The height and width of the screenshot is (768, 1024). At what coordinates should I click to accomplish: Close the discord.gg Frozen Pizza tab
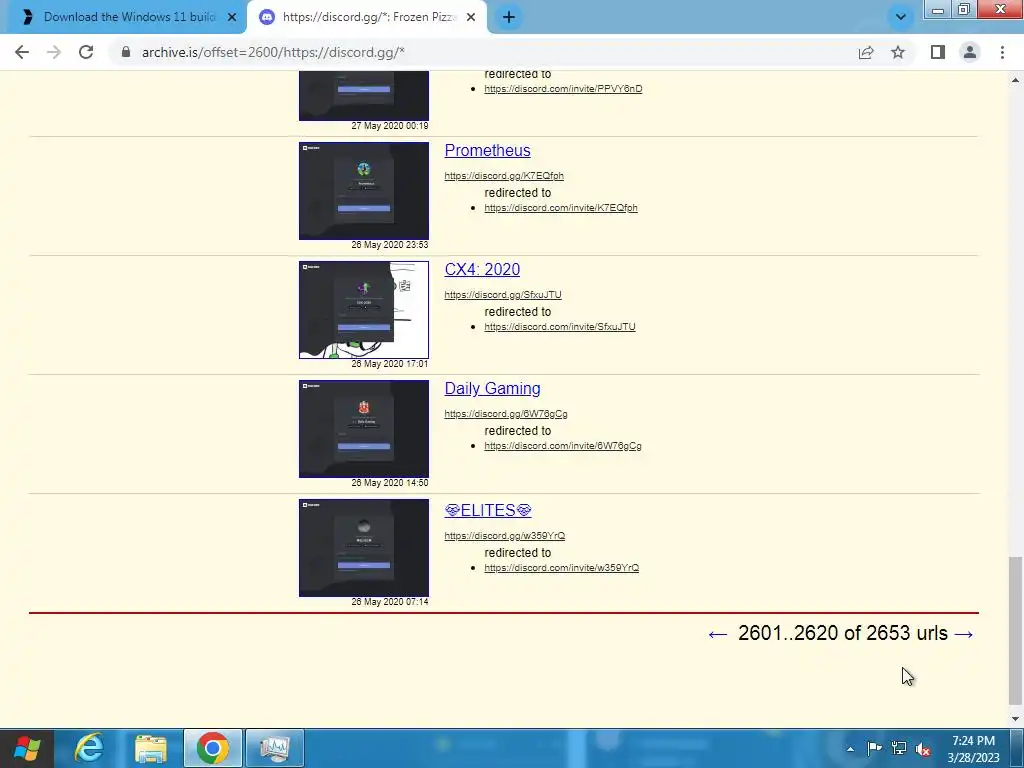471,17
